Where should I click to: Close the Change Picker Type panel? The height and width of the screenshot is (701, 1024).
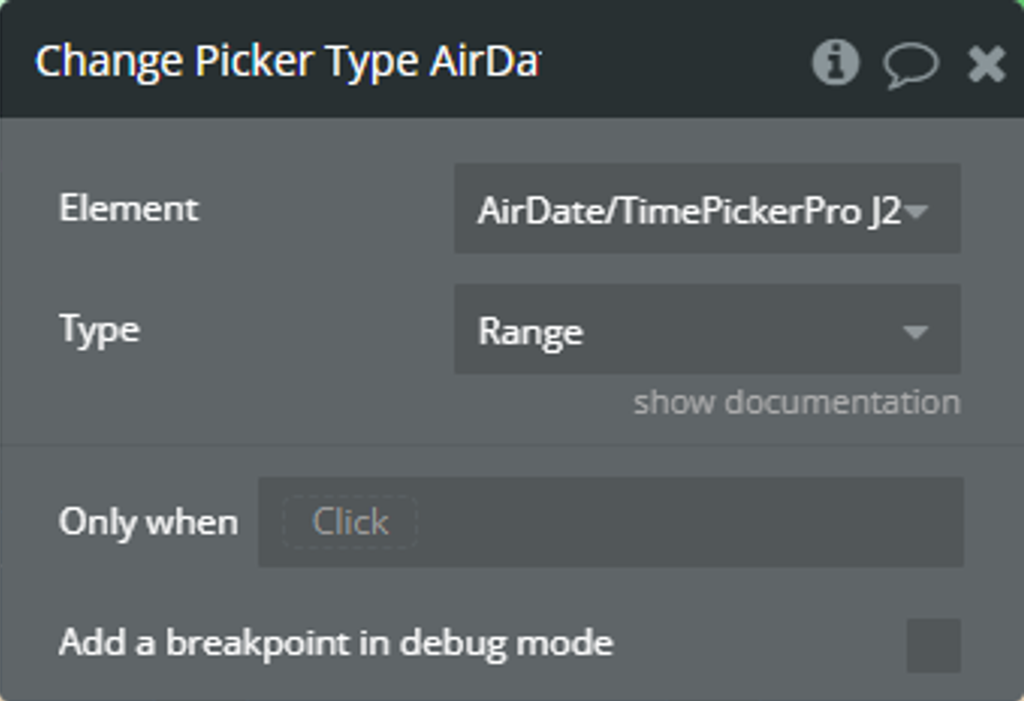pos(986,63)
